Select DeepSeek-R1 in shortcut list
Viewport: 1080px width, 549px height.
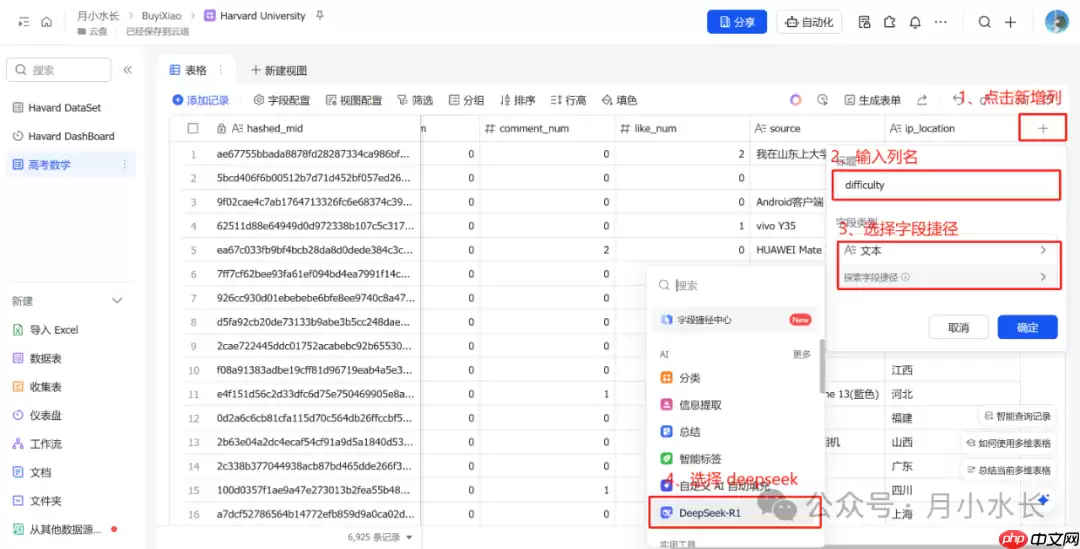[x=736, y=512]
